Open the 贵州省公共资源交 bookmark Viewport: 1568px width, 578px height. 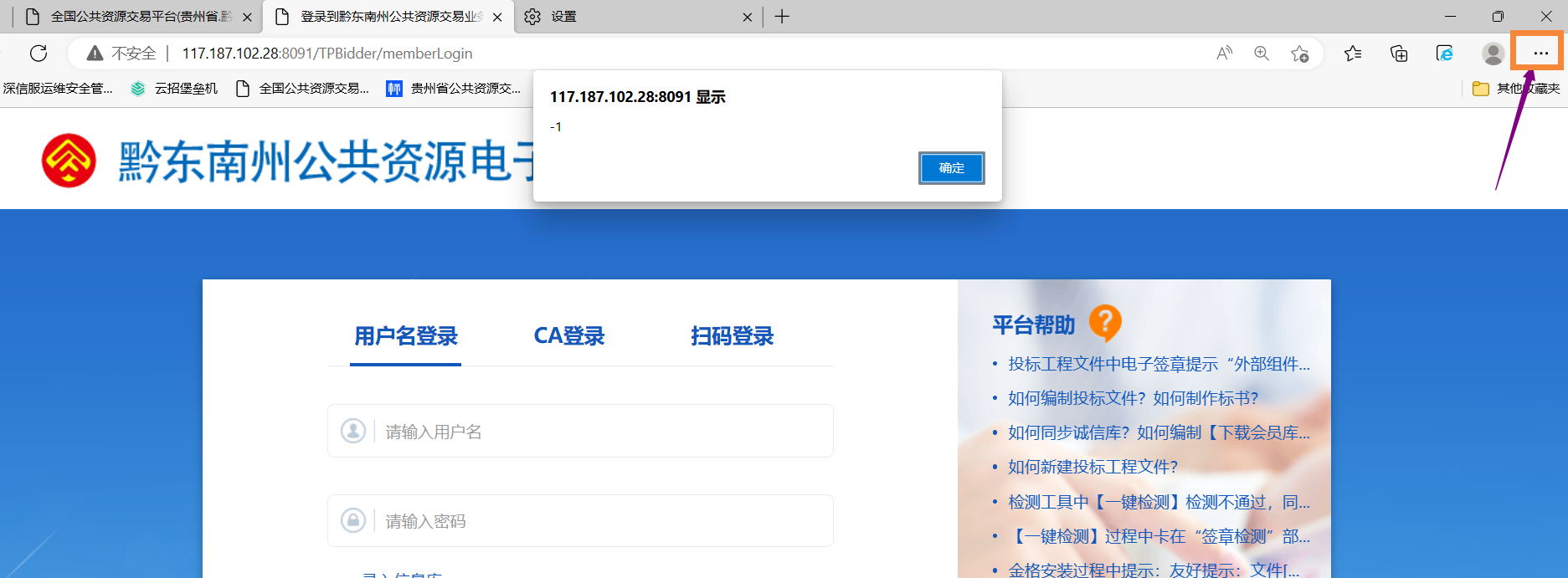[454, 89]
